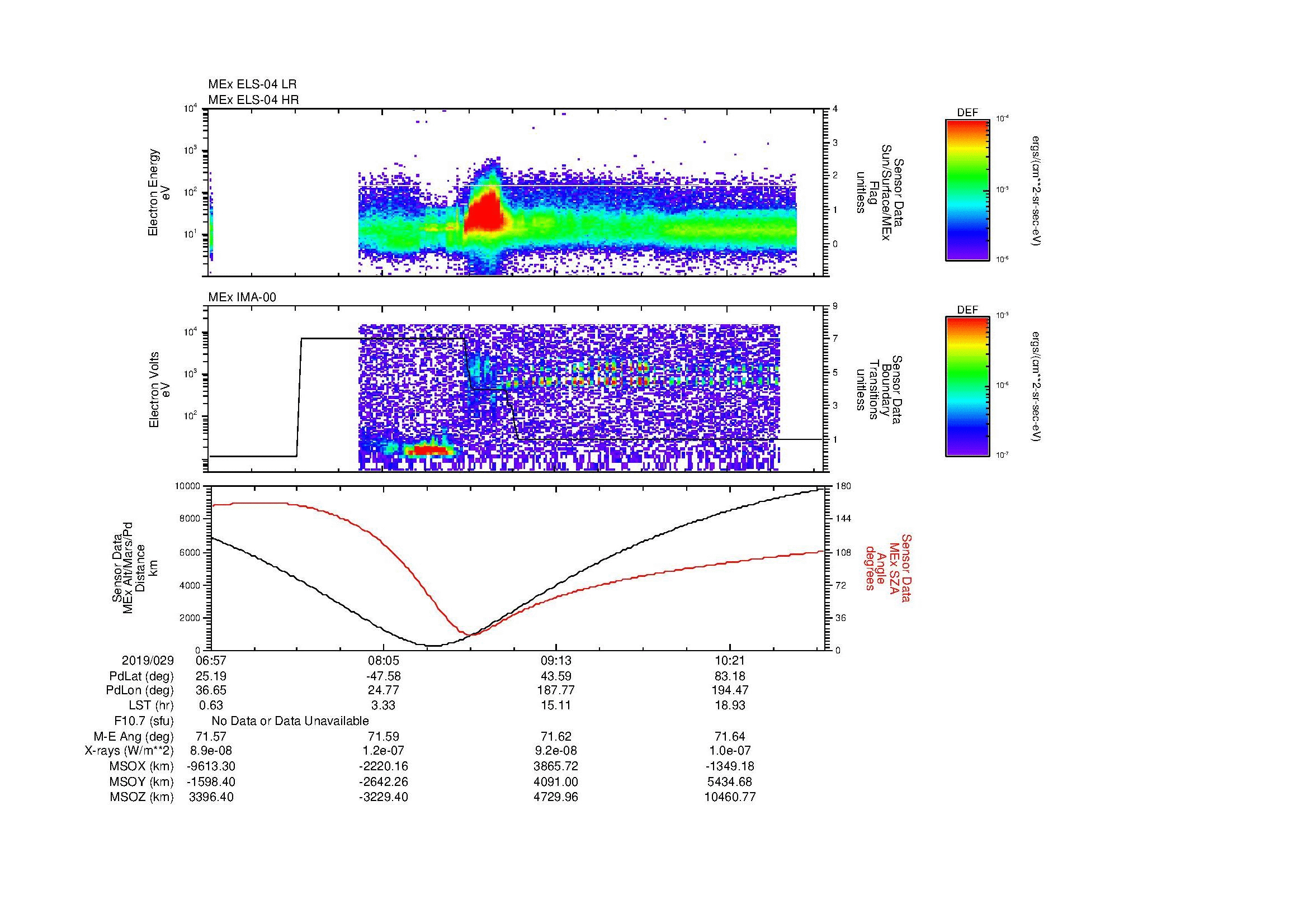1308x924 pixels.
Task: Click the 'M-E Ang (deg)' row label
Action: click(x=134, y=737)
